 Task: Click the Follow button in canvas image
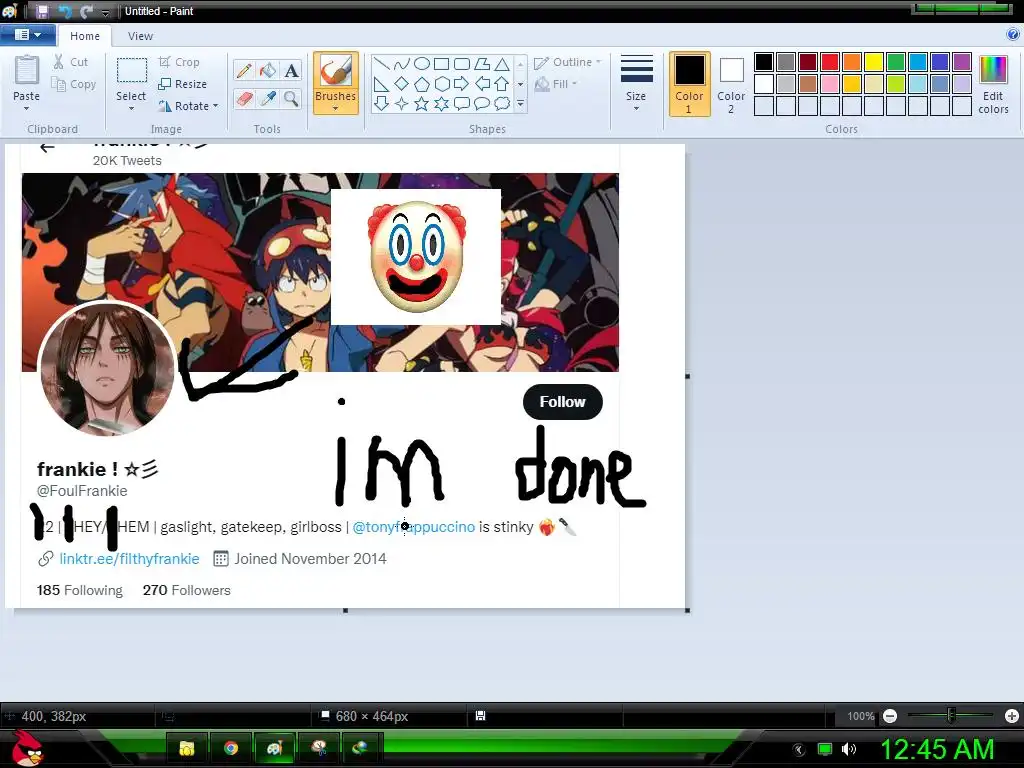pyautogui.click(x=563, y=402)
